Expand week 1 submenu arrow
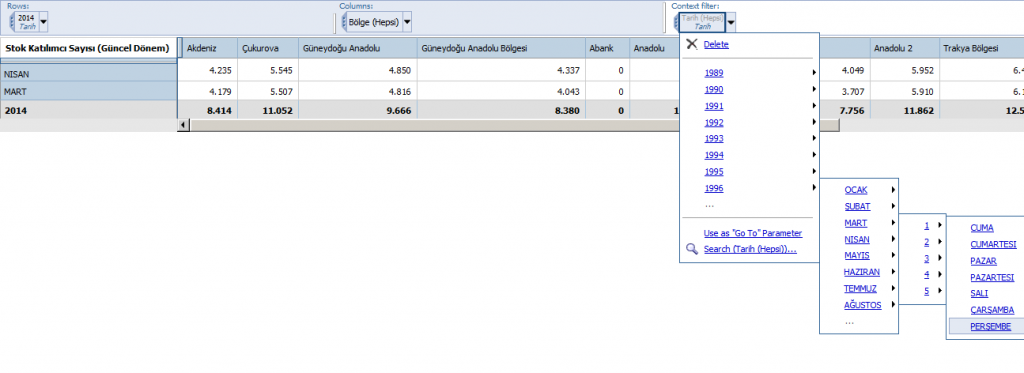The image size is (1024, 373). 940,225
